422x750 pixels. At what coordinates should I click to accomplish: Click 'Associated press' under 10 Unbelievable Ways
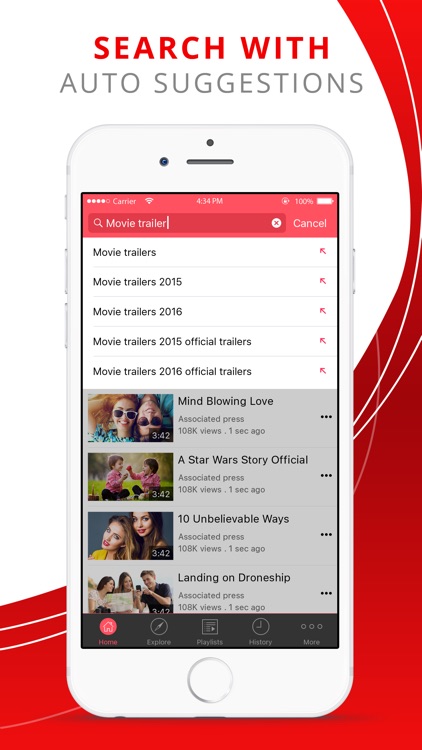pyautogui.click(x=211, y=537)
